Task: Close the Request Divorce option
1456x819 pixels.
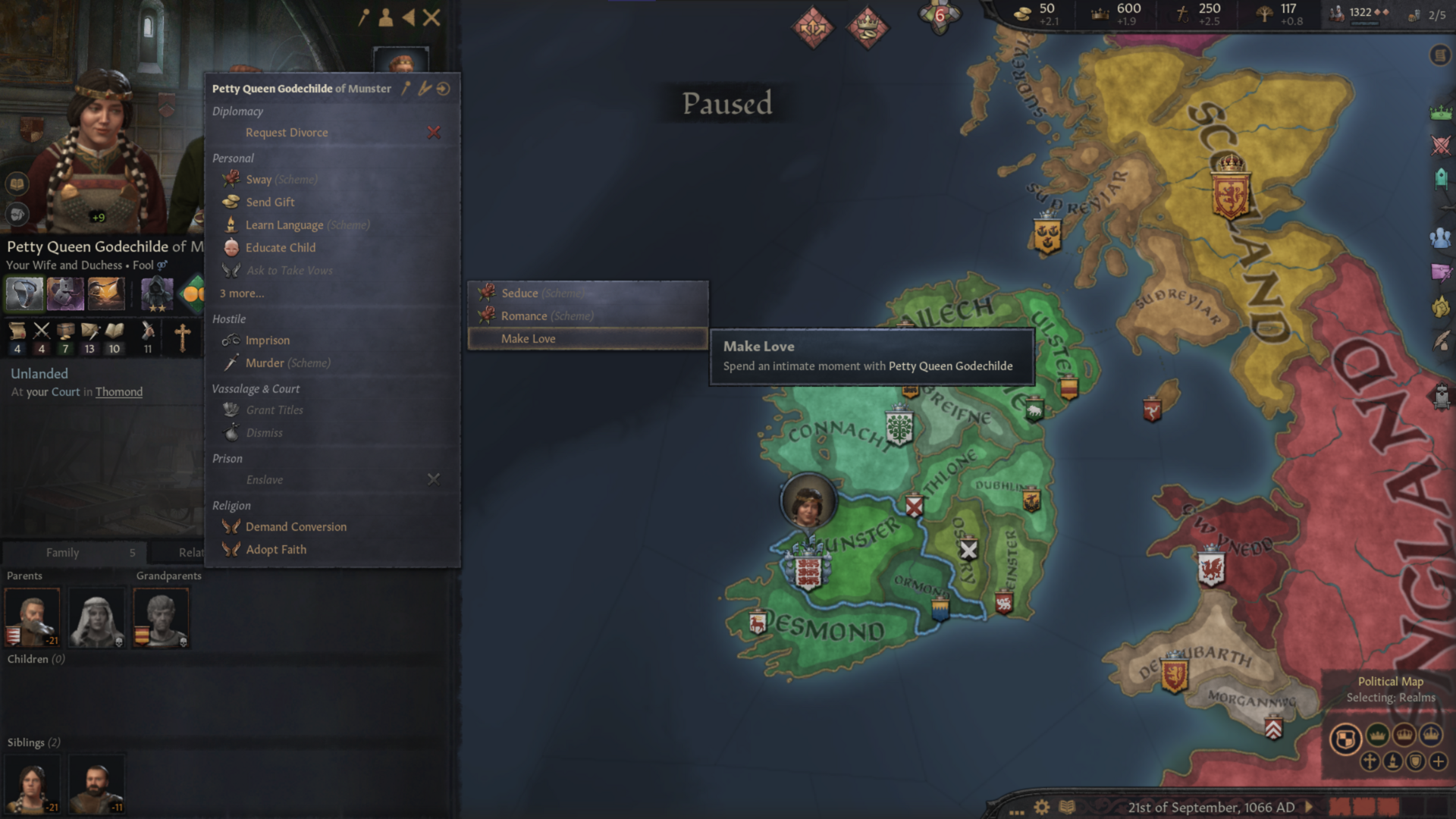Action: tap(435, 132)
